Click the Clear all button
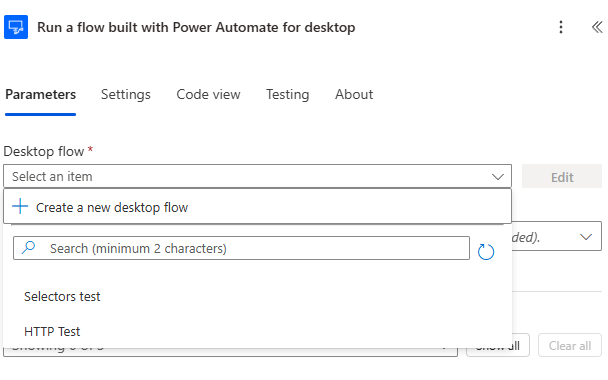 click(x=570, y=345)
